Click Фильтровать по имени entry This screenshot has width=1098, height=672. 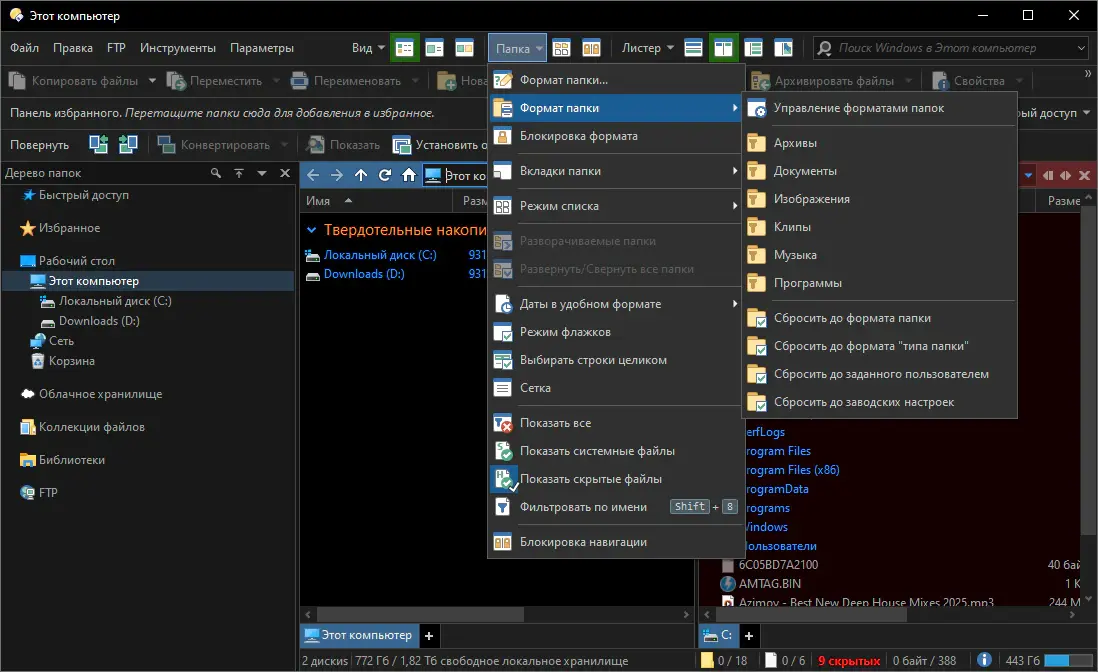click(x=616, y=507)
